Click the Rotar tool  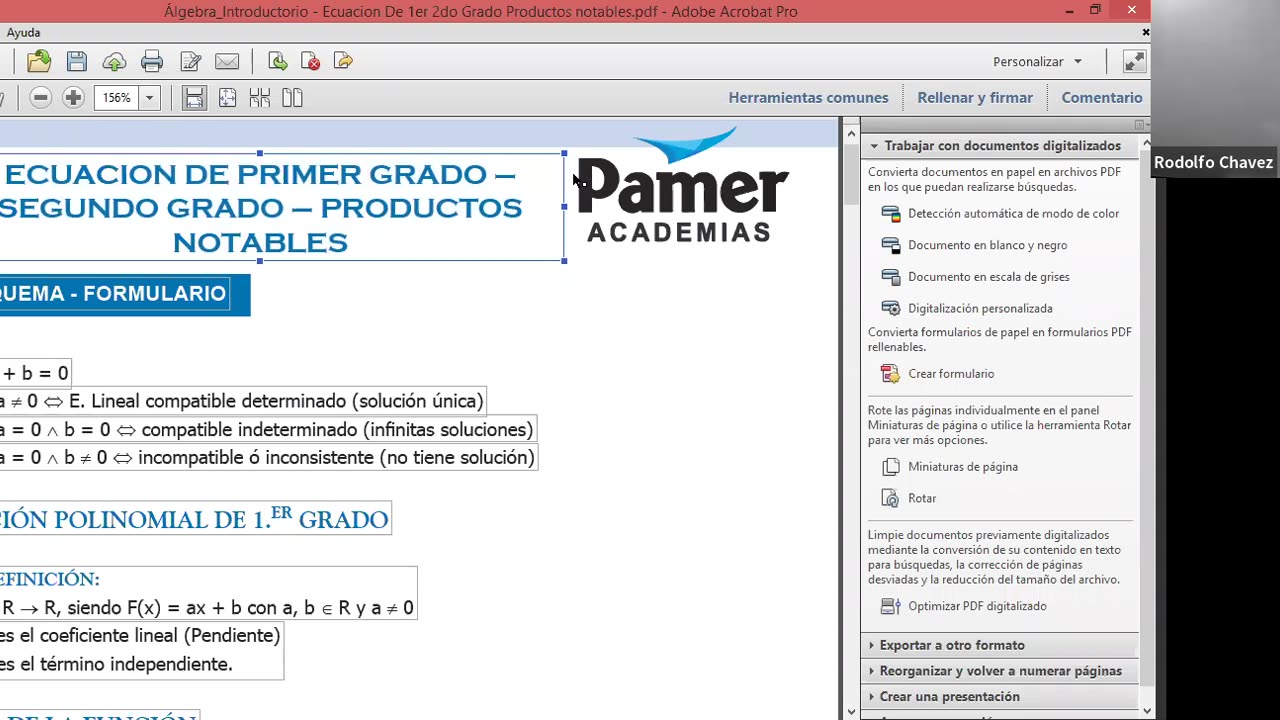coord(922,498)
